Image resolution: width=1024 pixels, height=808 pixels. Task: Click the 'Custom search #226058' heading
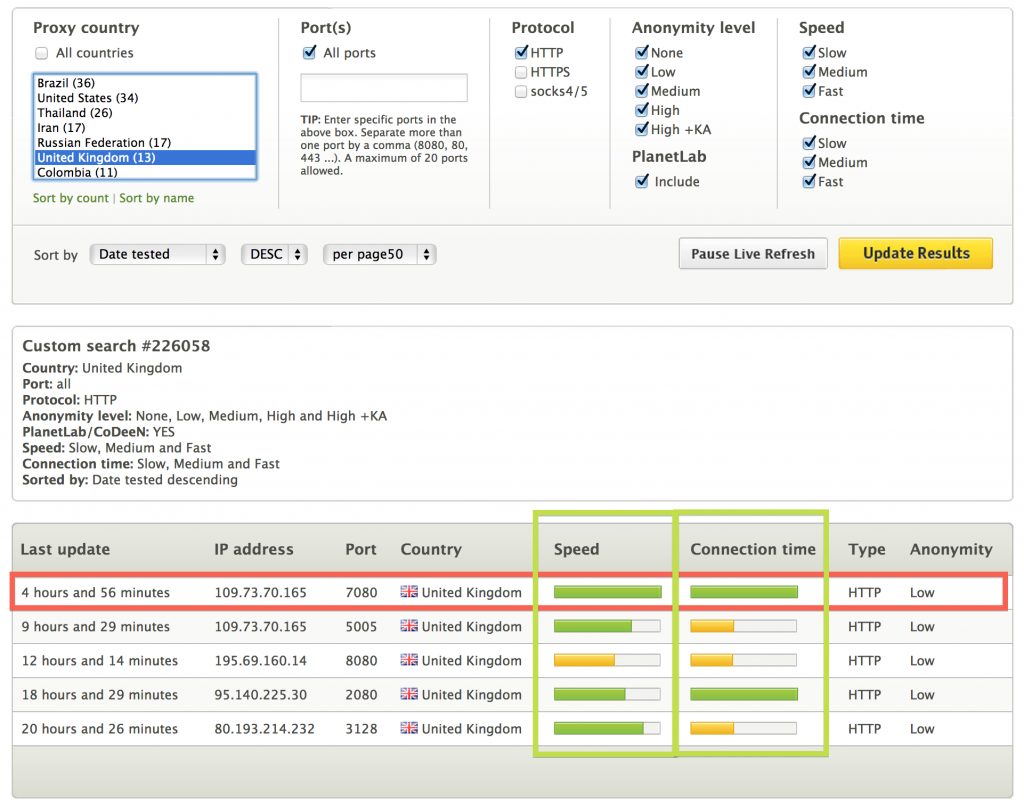pos(116,346)
